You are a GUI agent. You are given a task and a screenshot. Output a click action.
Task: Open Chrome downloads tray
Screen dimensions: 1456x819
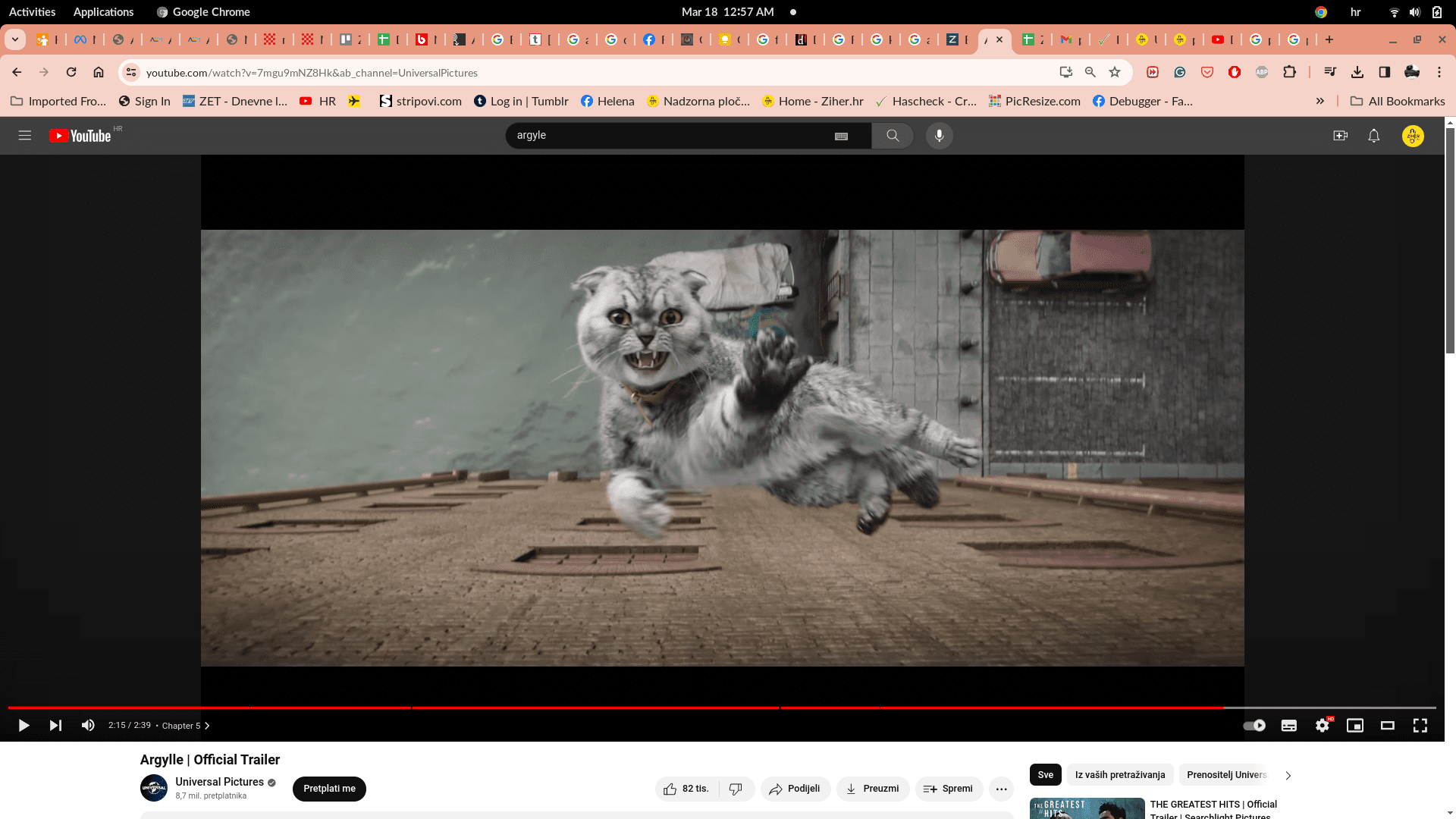[1357, 72]
